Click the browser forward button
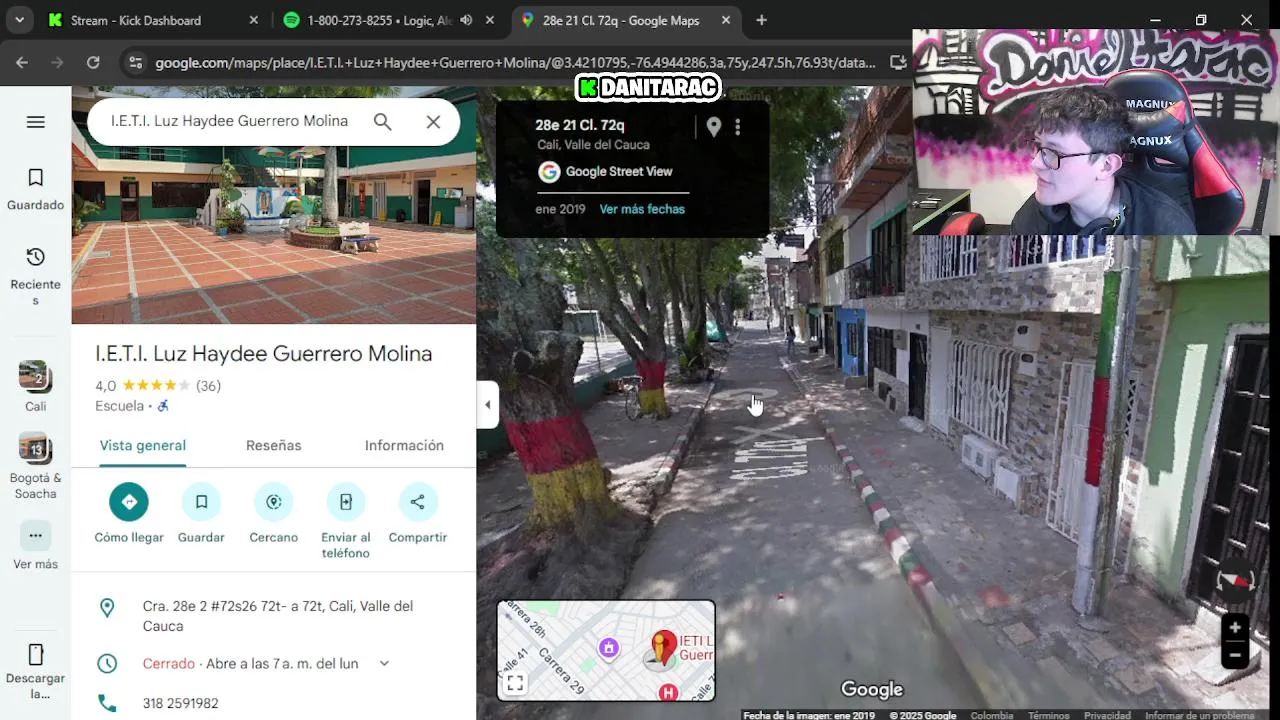The width and height of the screenshot is (1280, 720). tap(57, 62)
